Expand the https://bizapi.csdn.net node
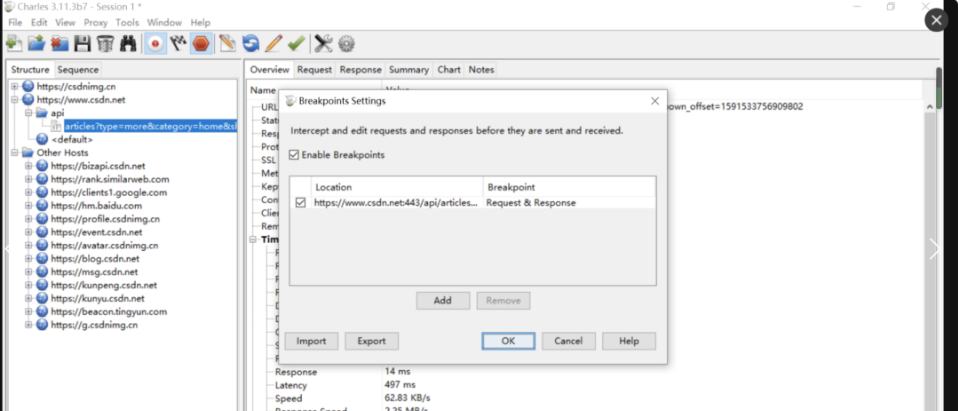This screenshot has height=411, width=958. pyautogui.click(x=28, y=166)
